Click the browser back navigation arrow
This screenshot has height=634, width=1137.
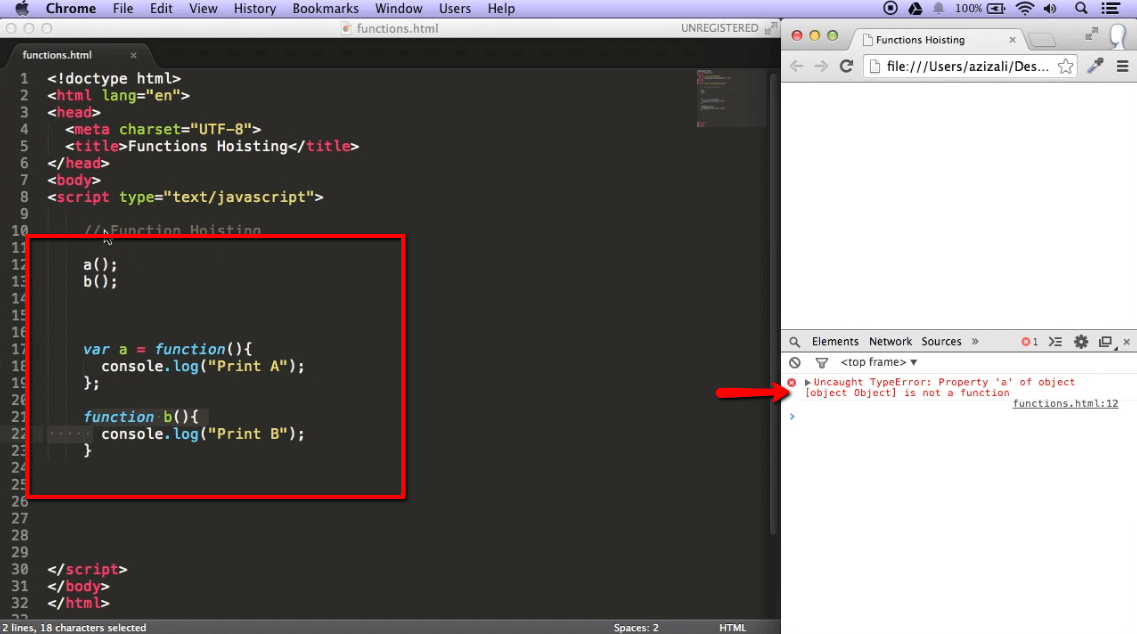coord(794,64)
